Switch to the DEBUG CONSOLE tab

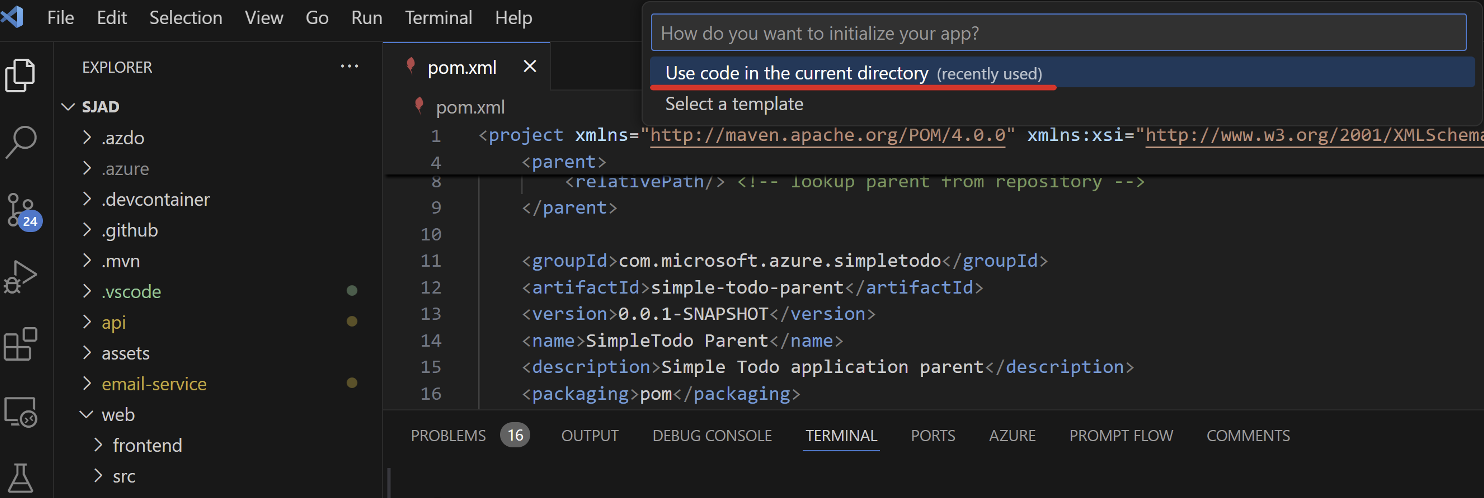712,436
